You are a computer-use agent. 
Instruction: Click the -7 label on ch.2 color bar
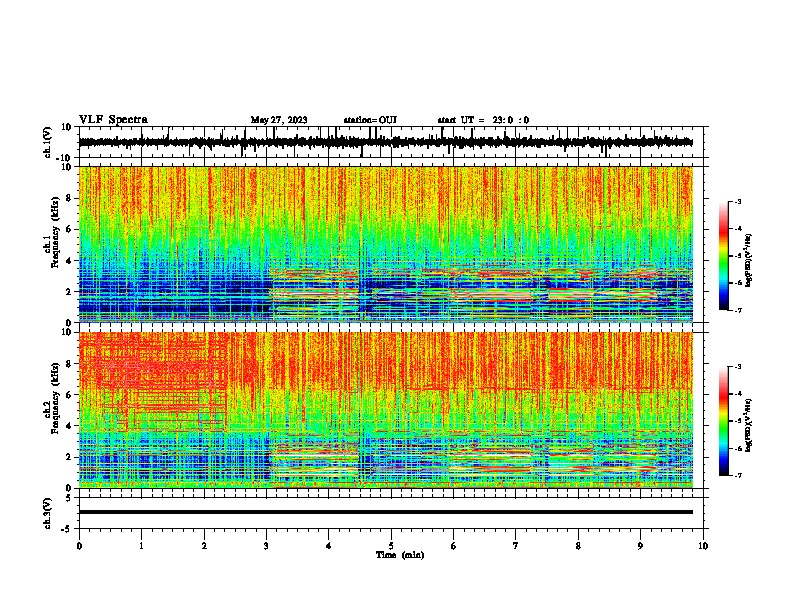click(x=738, y=475)
